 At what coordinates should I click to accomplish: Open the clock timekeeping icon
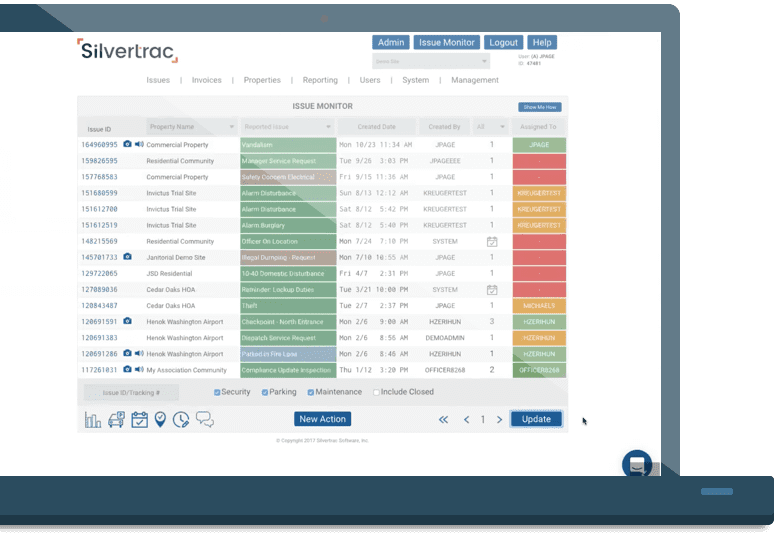point(181,420)
